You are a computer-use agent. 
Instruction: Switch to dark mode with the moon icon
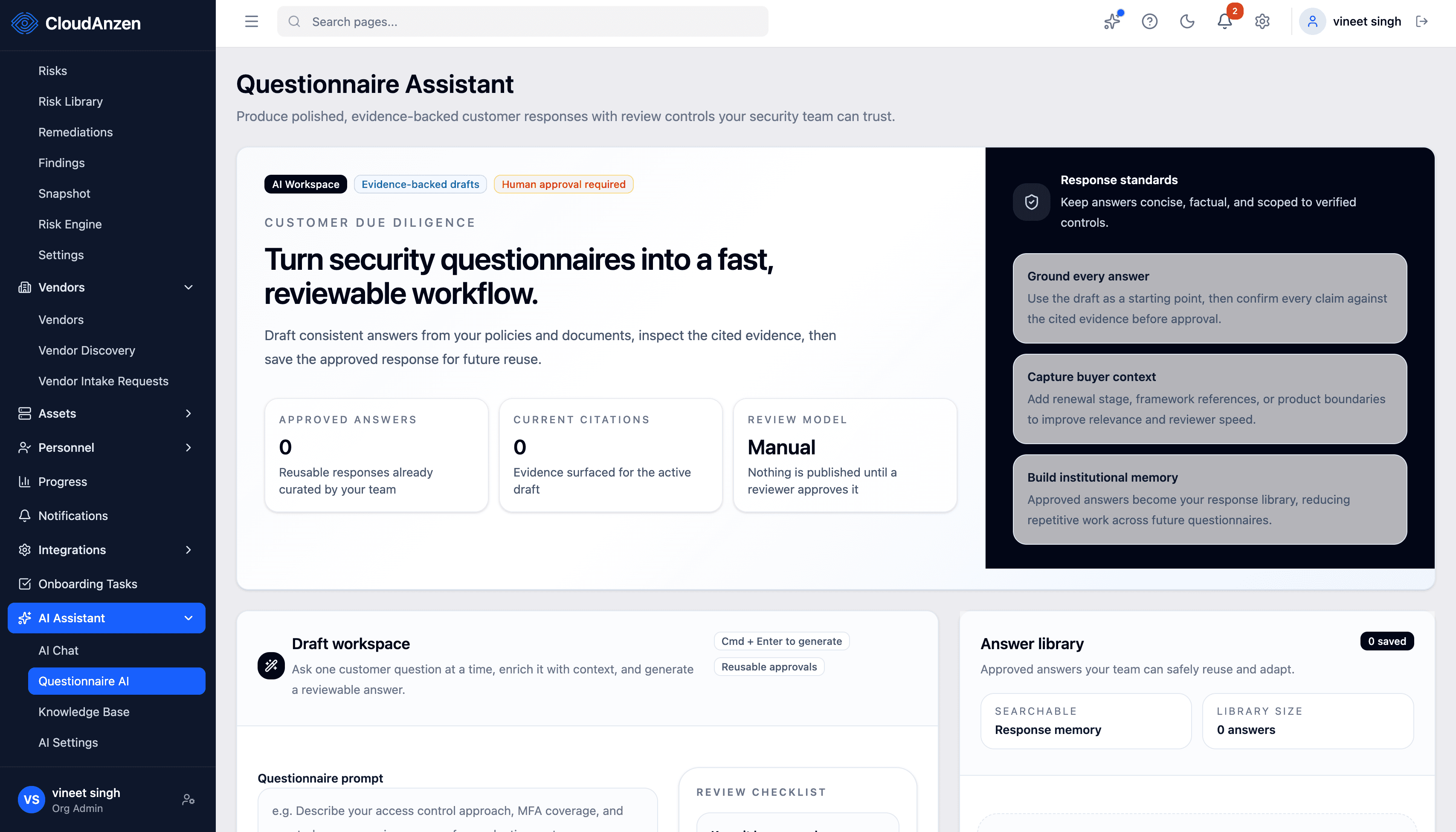[x=1187, y=22]
